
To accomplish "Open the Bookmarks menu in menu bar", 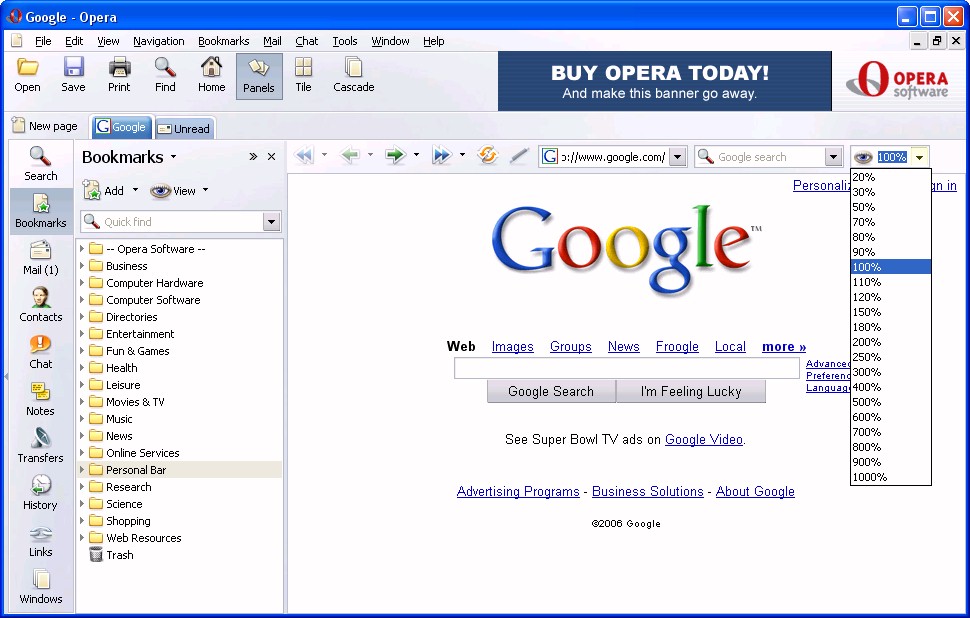I will tap(223, 41).
